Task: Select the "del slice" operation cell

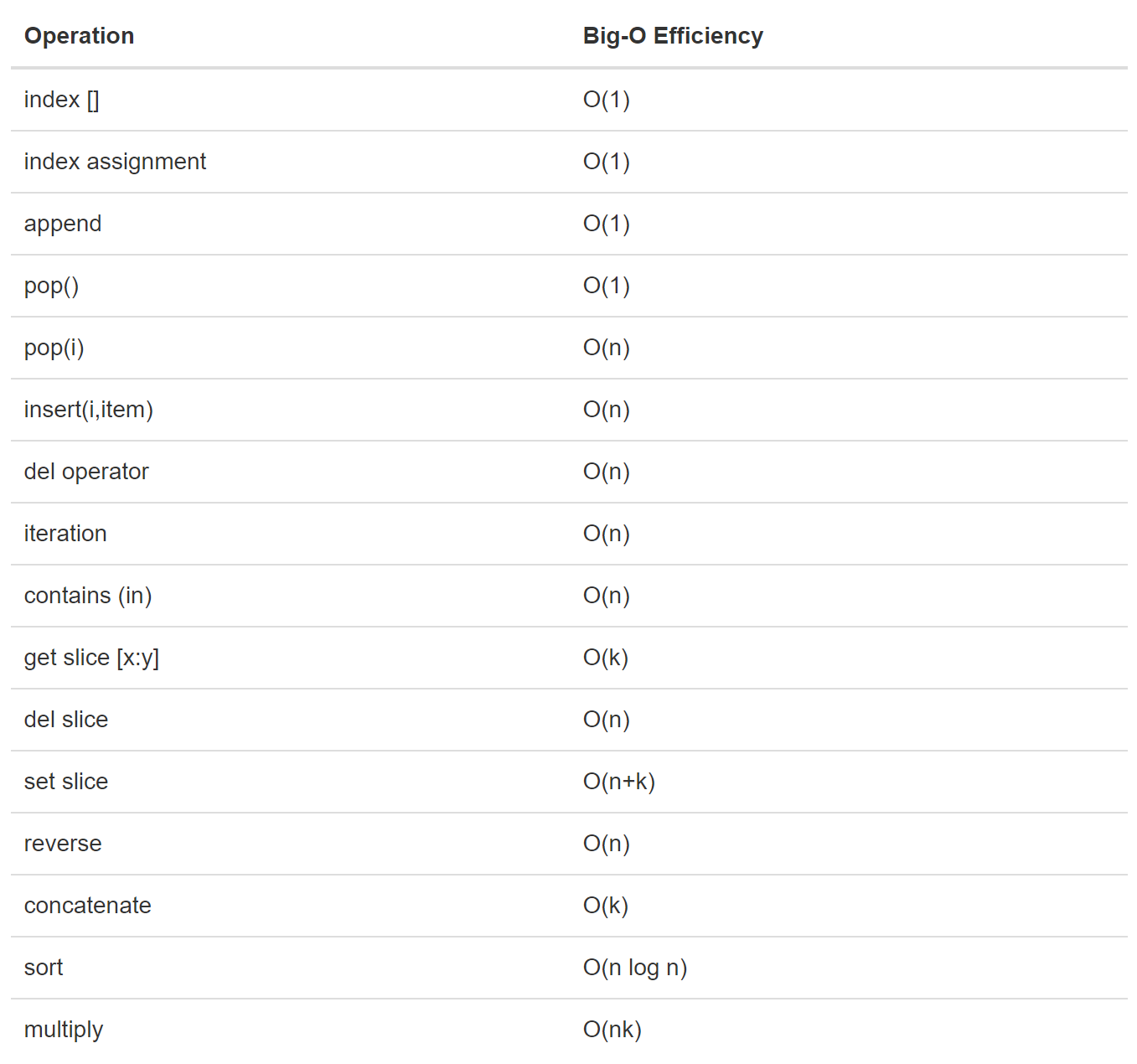Action: point(66,720)
